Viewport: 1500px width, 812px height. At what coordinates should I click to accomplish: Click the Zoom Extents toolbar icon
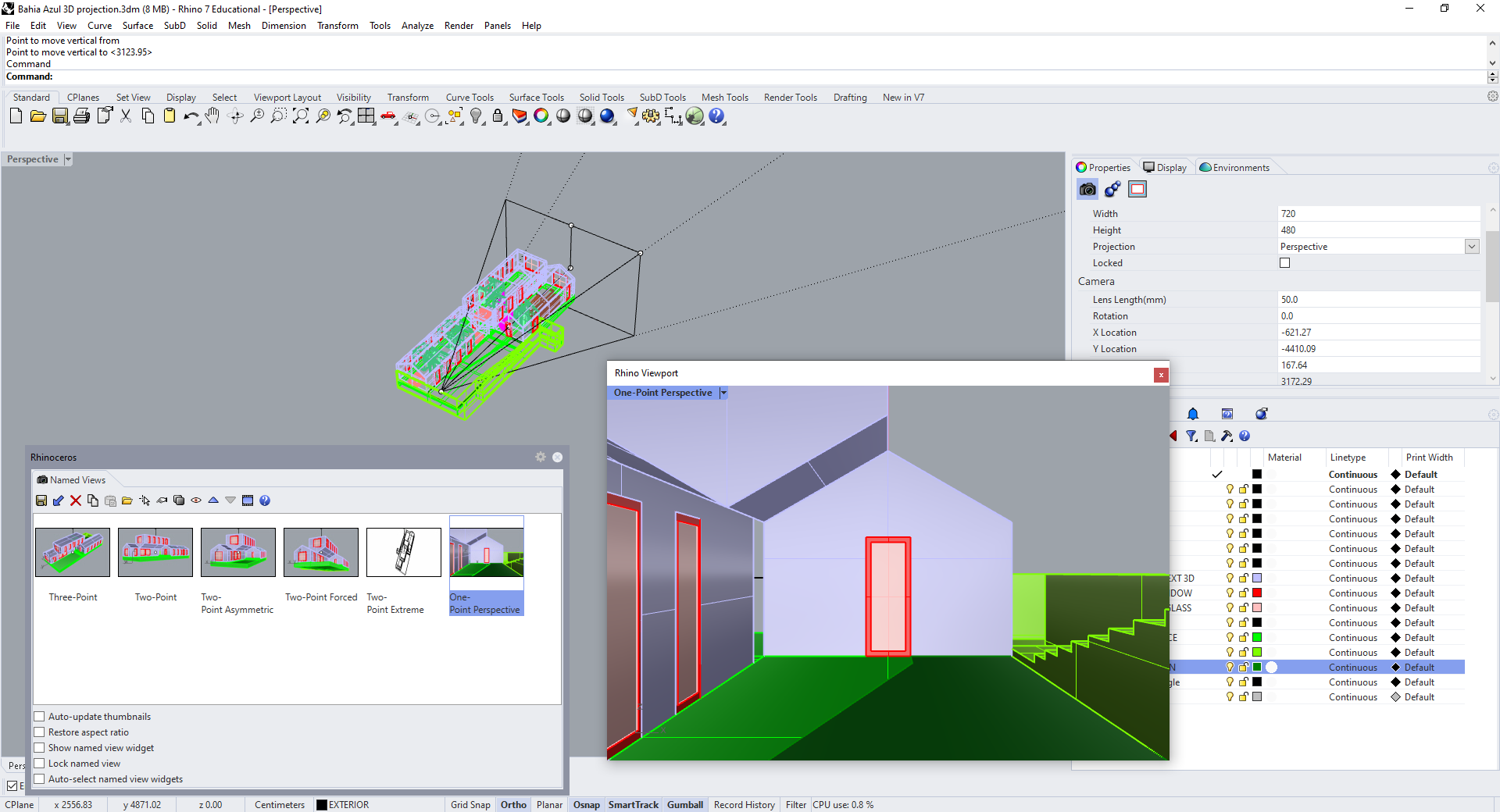[x=300, y=116]
